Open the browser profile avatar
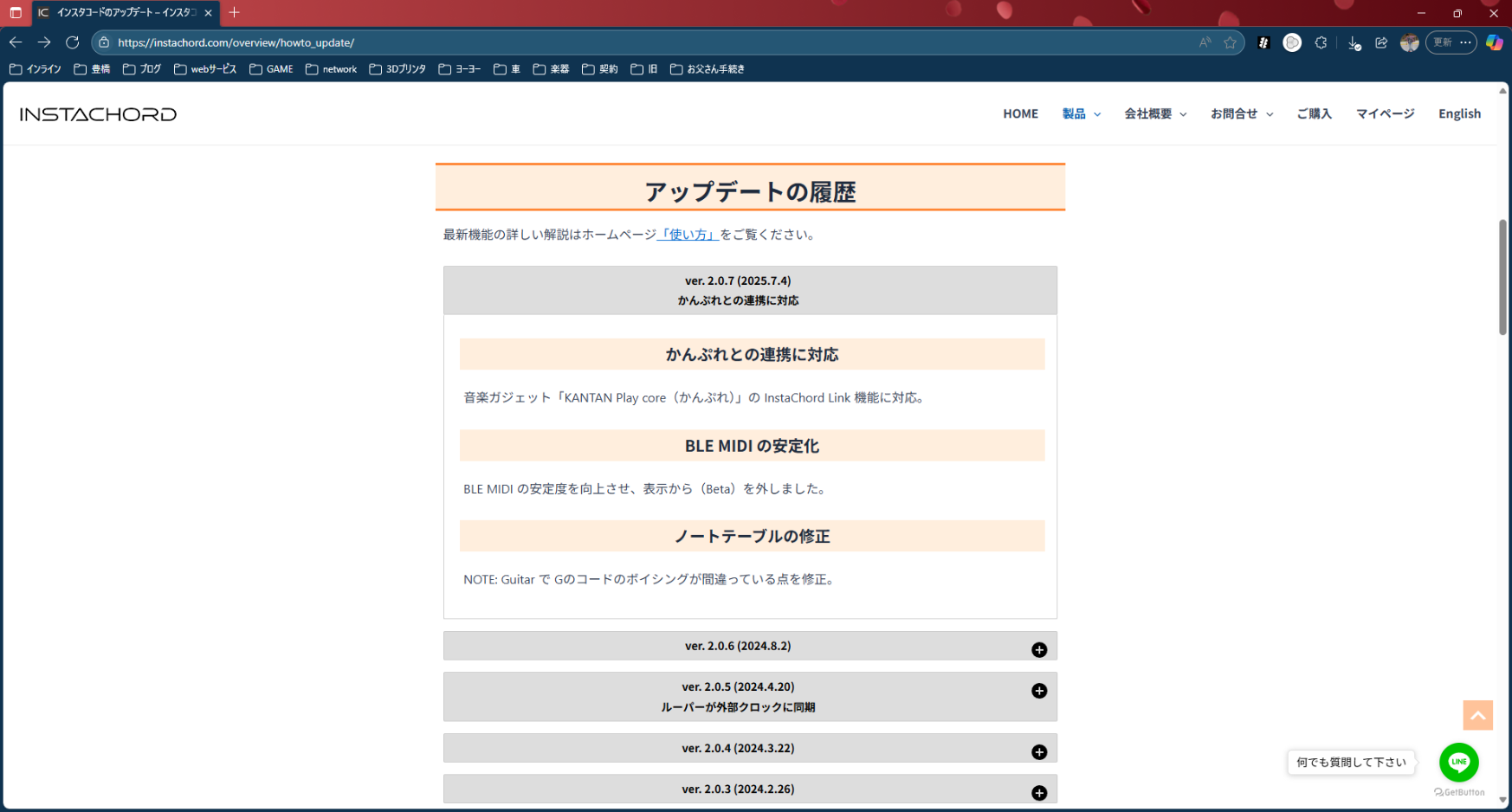 [x=1410, y=42]
